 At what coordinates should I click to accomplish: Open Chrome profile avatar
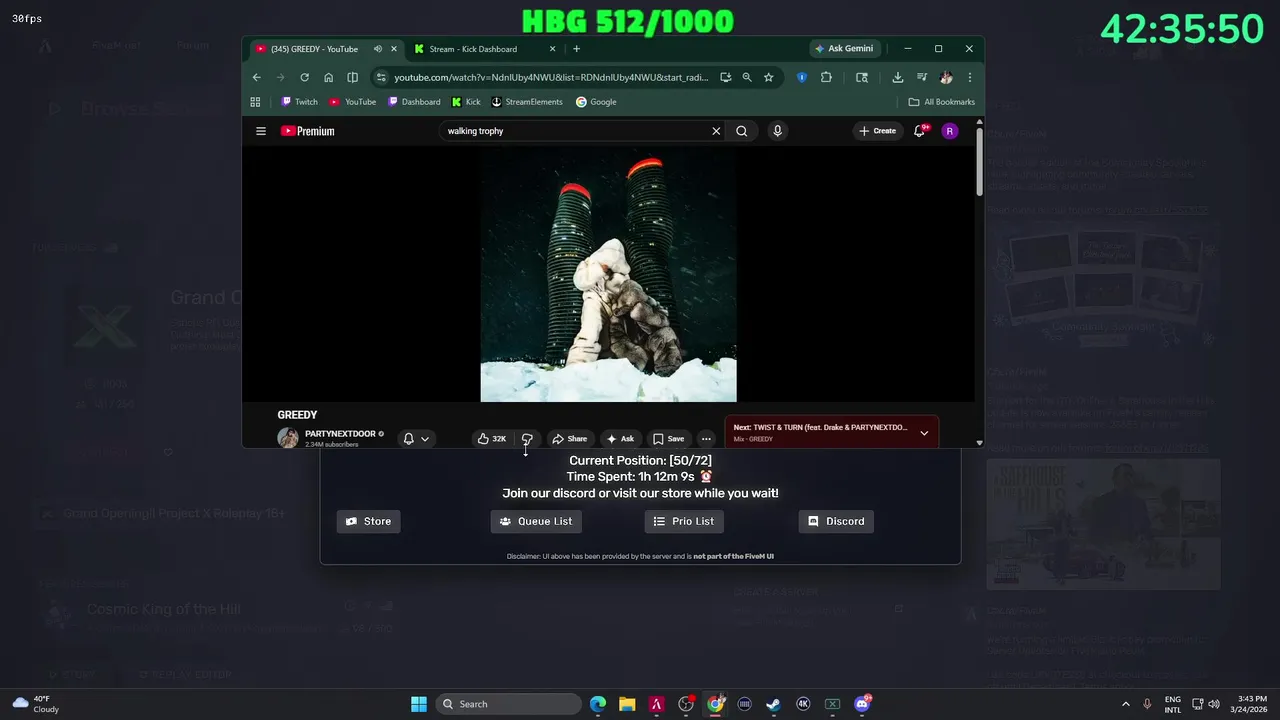[946, 77]
